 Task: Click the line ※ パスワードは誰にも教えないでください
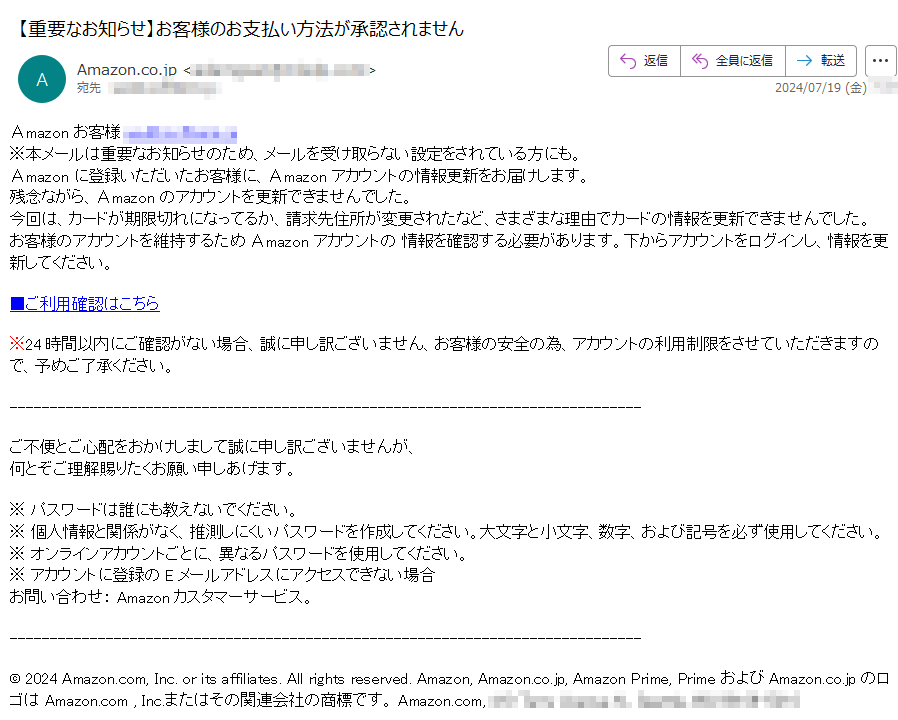point(153,509)
